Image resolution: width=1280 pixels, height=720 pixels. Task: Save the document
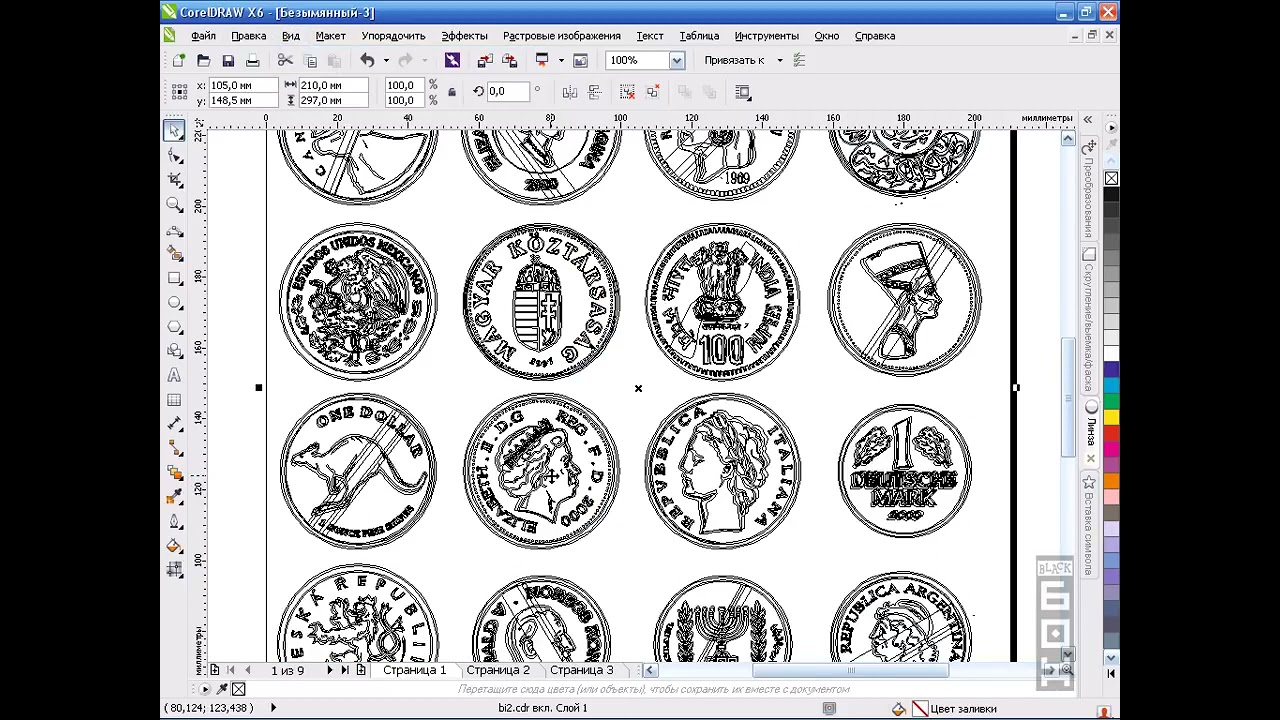tap(228, 61)
